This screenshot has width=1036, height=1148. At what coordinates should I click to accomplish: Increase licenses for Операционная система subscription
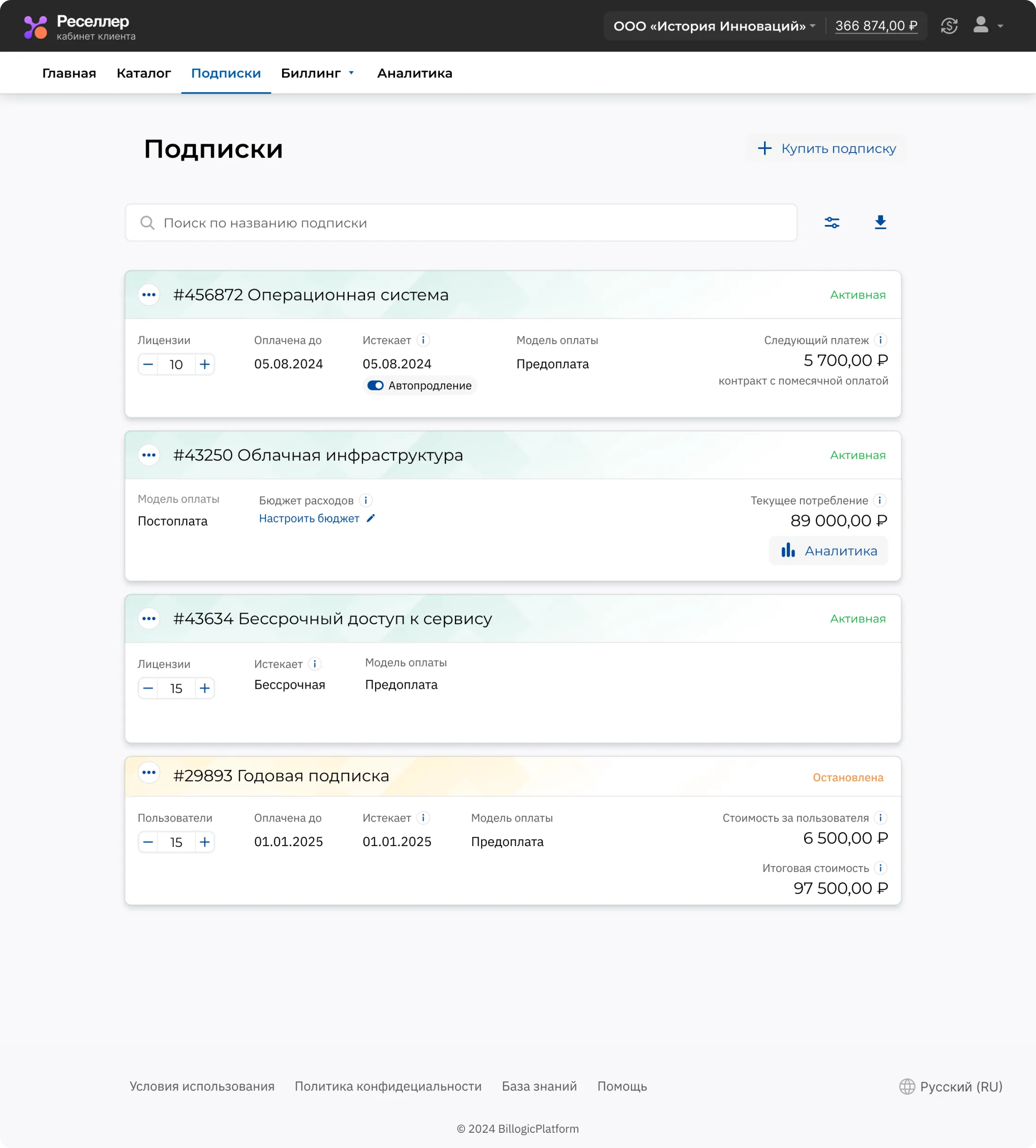205,364
